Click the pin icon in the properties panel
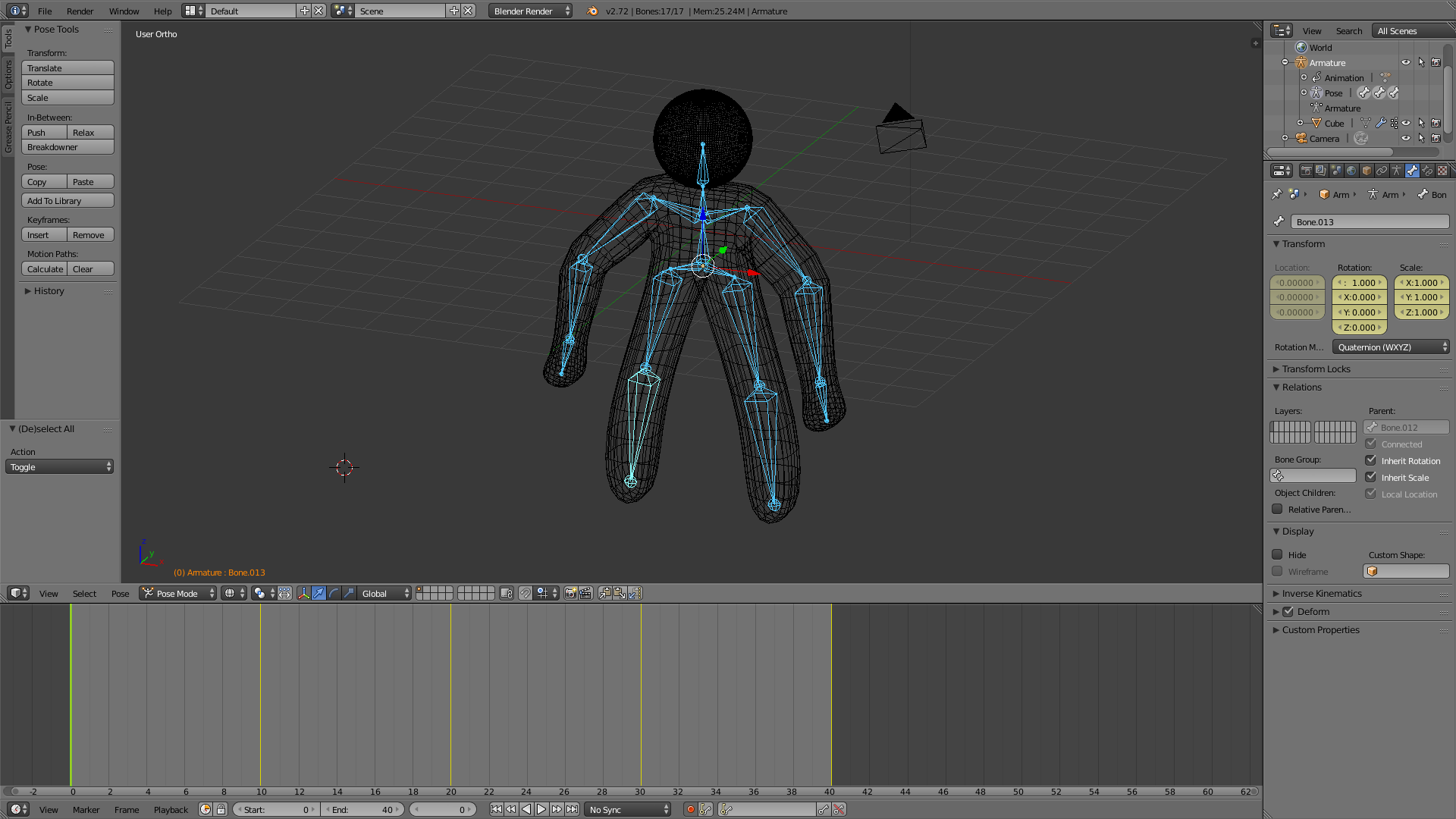Screen dimensions: 1456x819 [x=1277, y=195]
